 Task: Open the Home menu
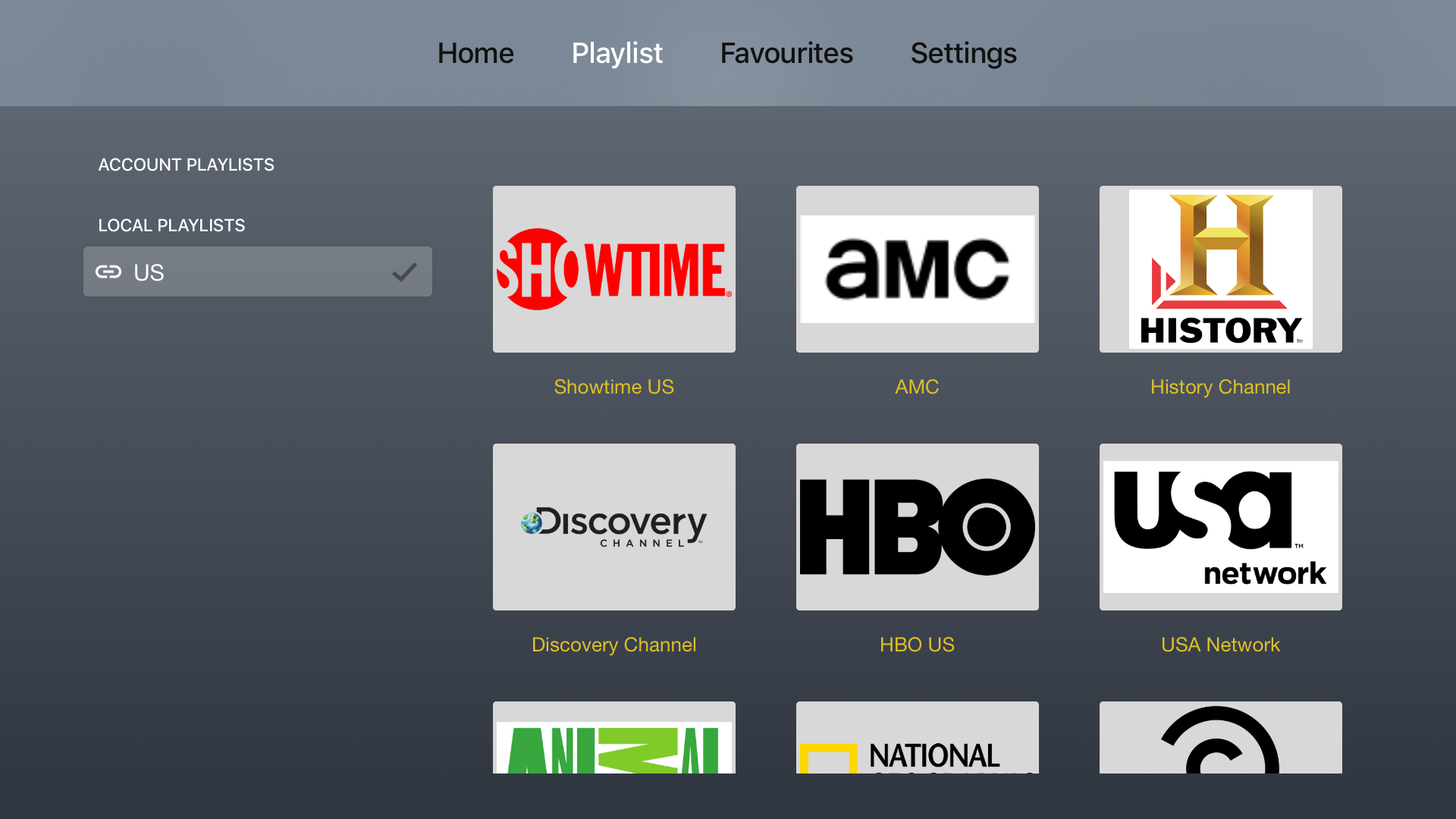tap(476, 52)
